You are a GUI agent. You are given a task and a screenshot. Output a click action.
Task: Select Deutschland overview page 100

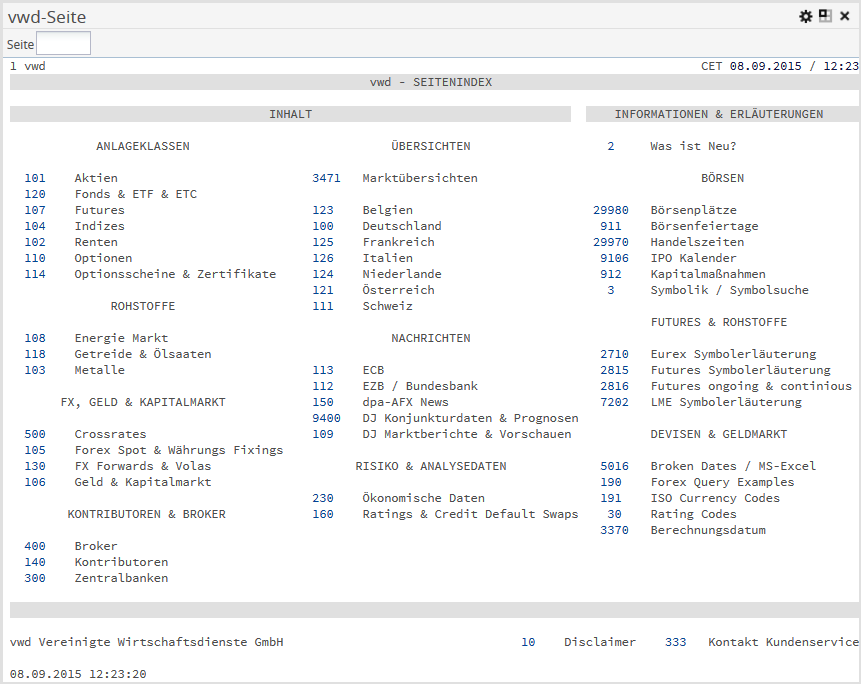click(323, 226)
